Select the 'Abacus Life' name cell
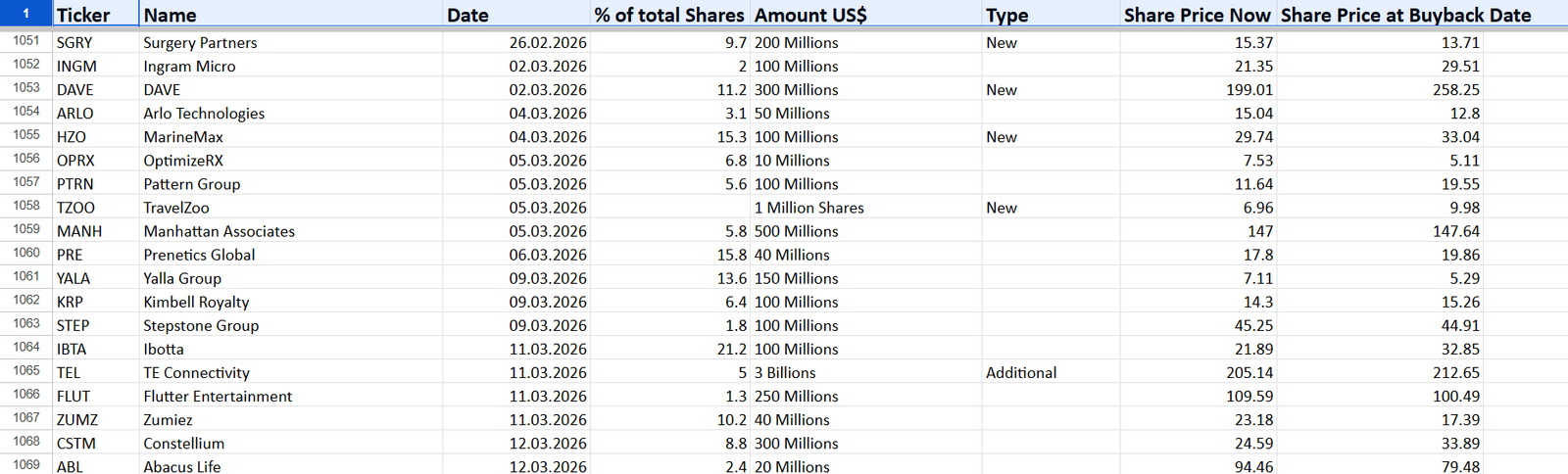This screenshot has width=1568, height=474. point(291,465)
